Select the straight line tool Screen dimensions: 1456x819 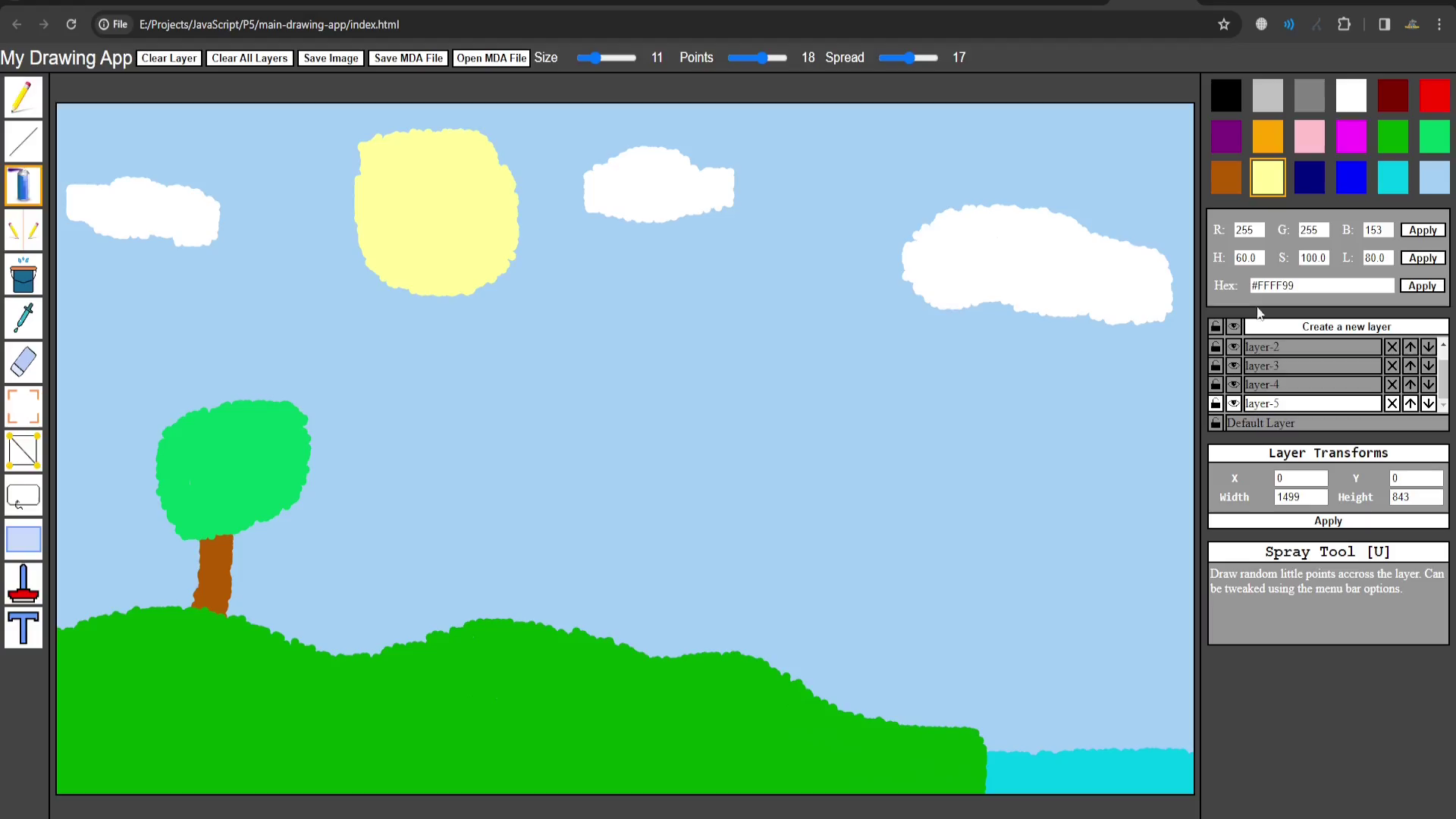23,142
